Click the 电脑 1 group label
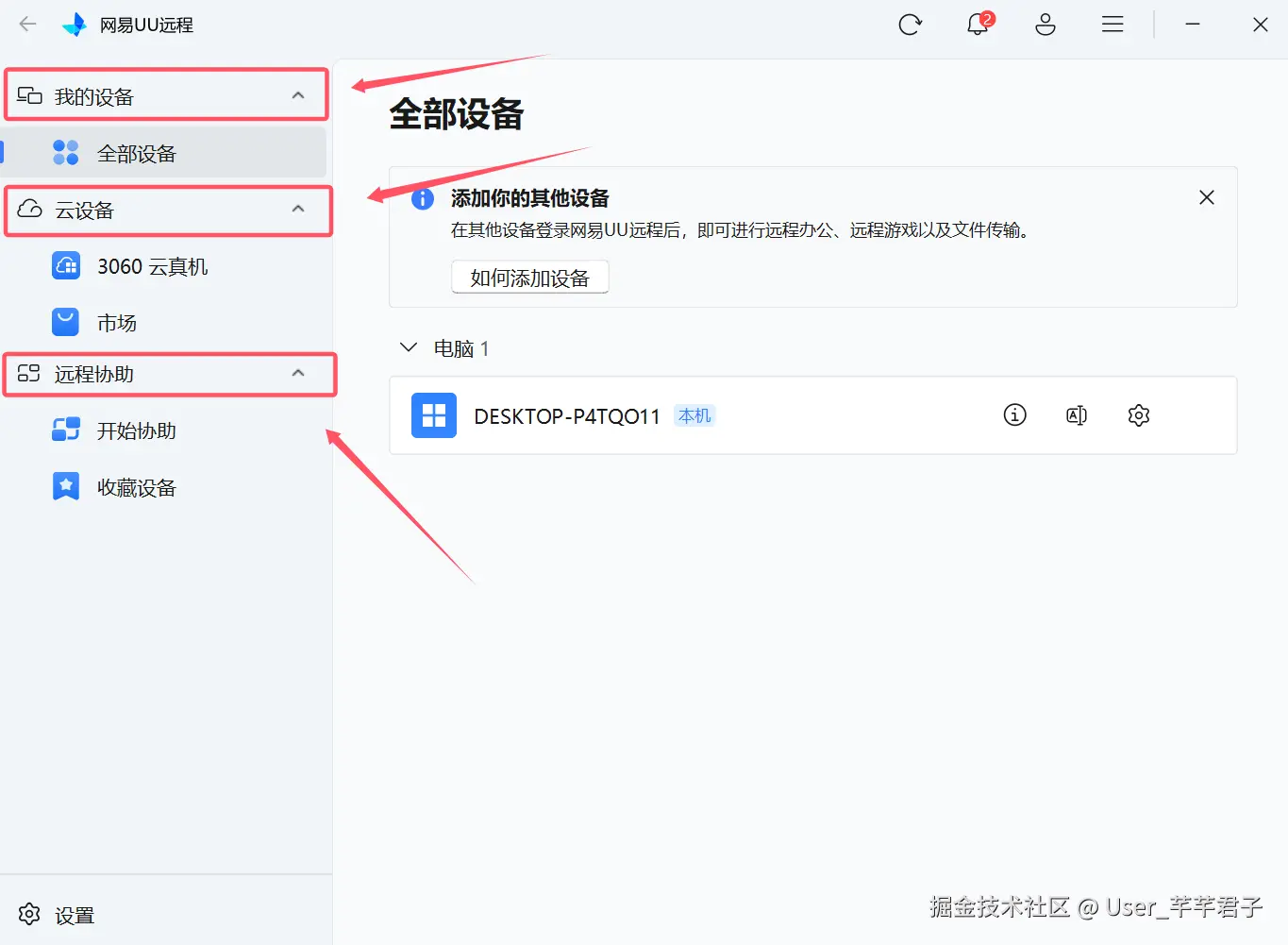This screenshot has height=945, width=1288. 461,348
